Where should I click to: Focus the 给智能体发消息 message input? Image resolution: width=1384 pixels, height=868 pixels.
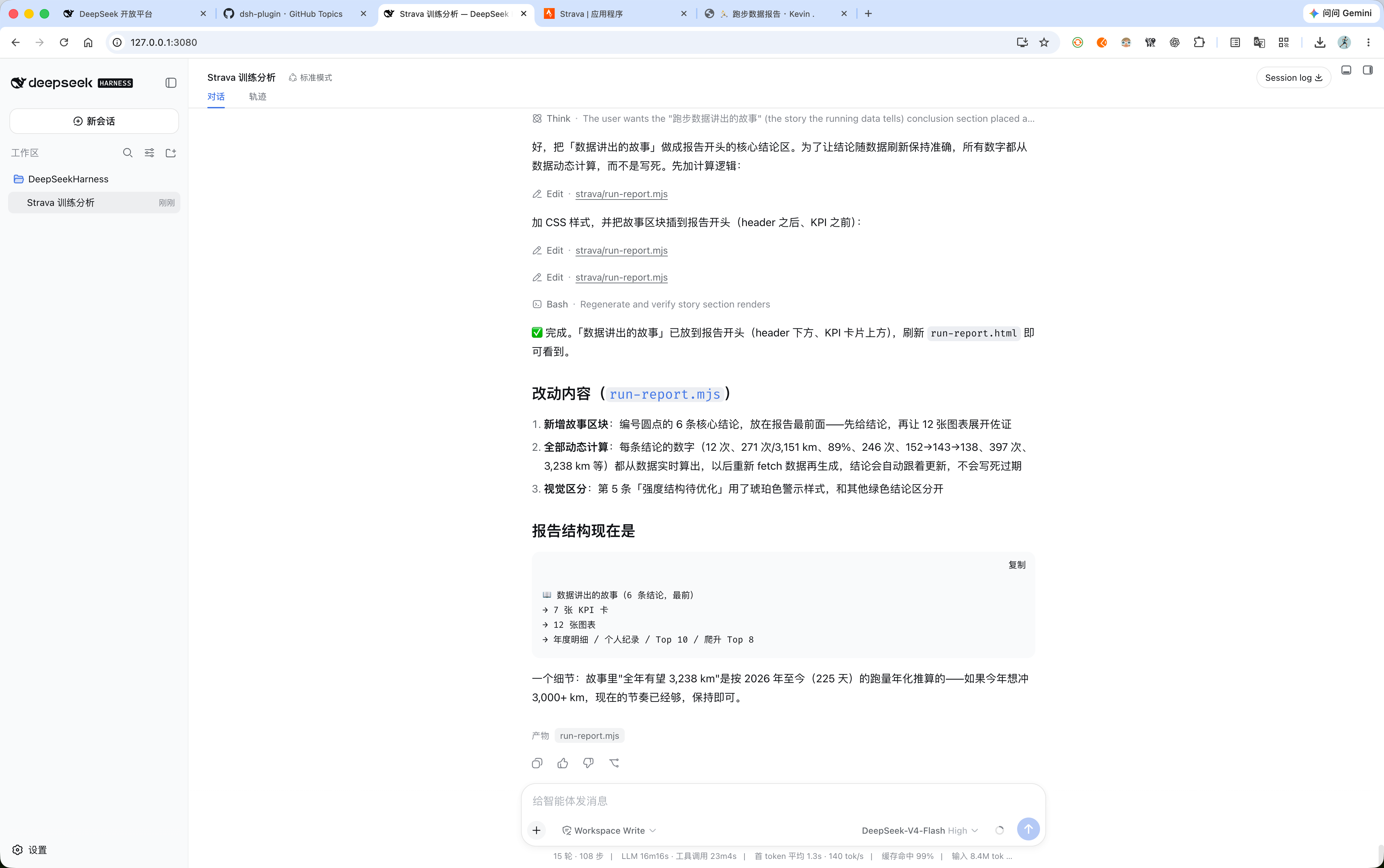[783, 801]
